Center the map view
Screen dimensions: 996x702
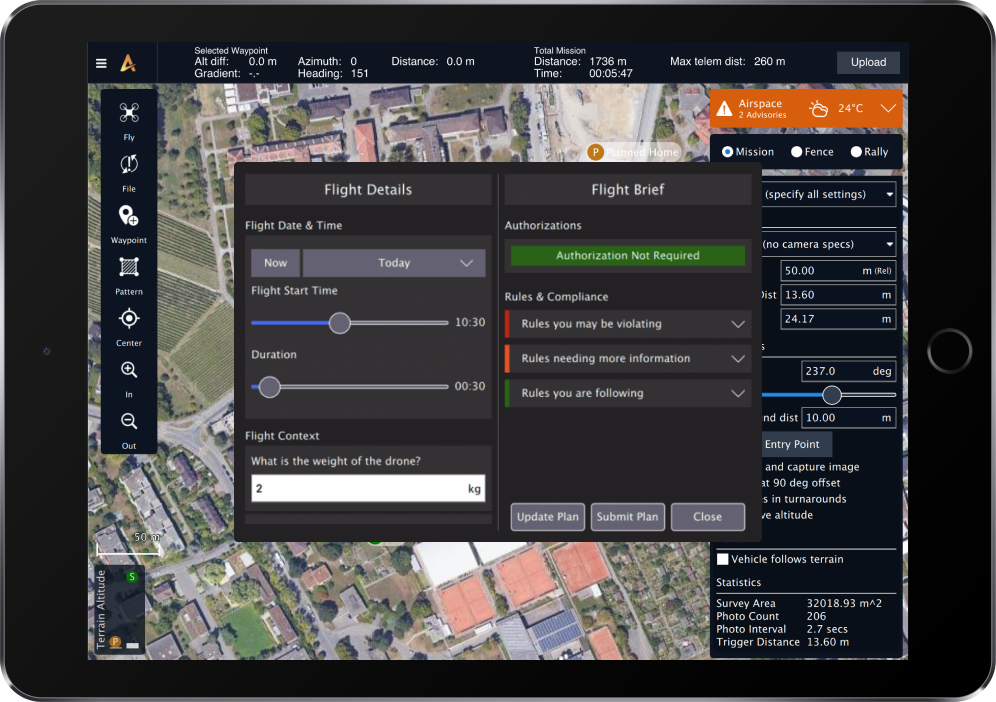pos(129,318)
